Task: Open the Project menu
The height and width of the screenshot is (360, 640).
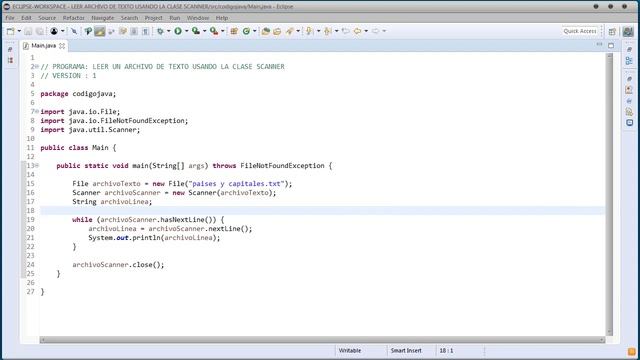Action: (x=153, y=18)
